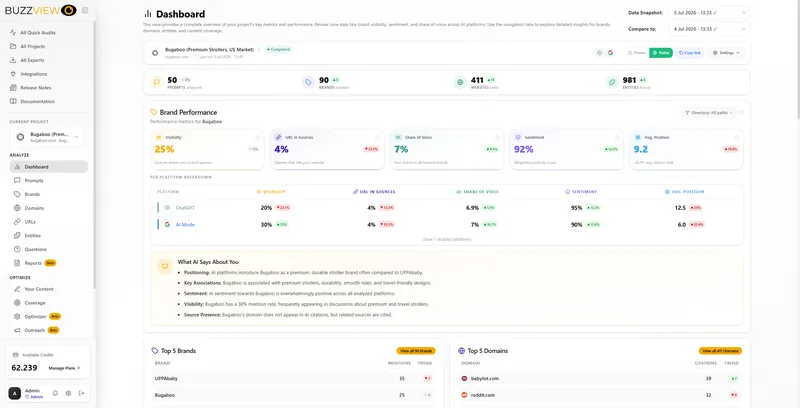Click the Copy link button

tap(690, 53)
